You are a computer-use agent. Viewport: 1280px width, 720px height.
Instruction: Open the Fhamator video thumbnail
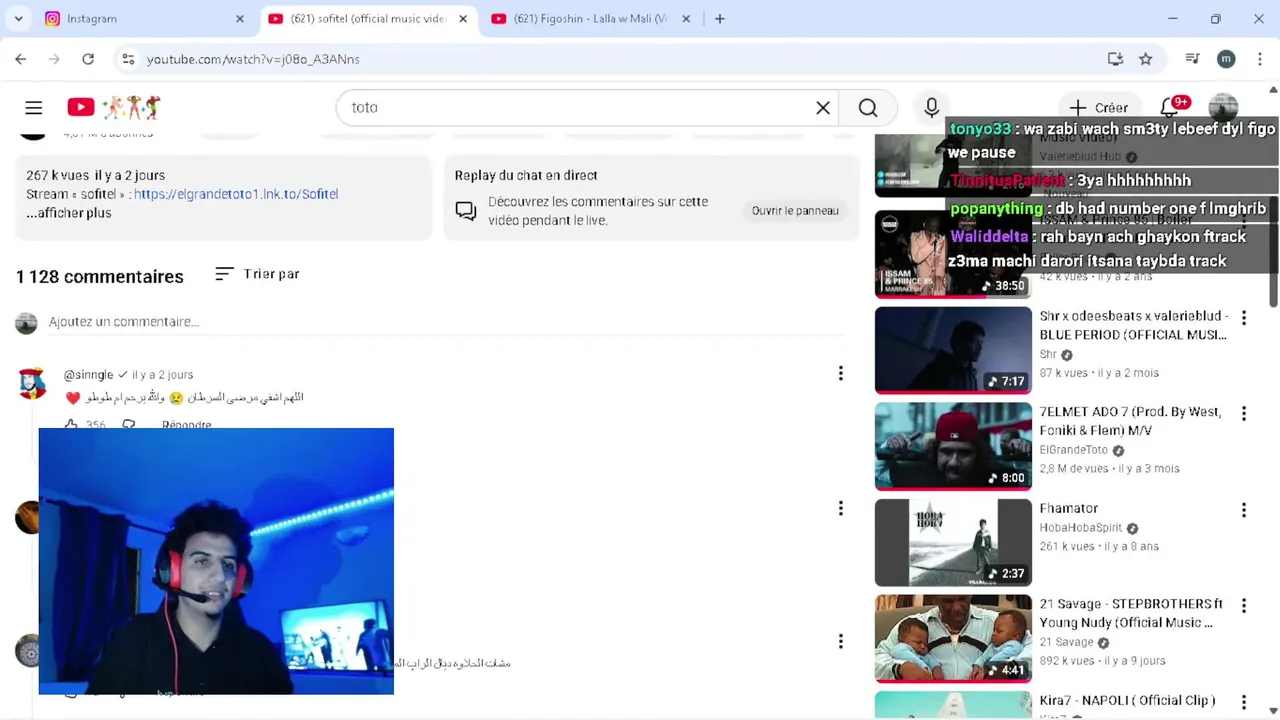click(x=953, y=542)
